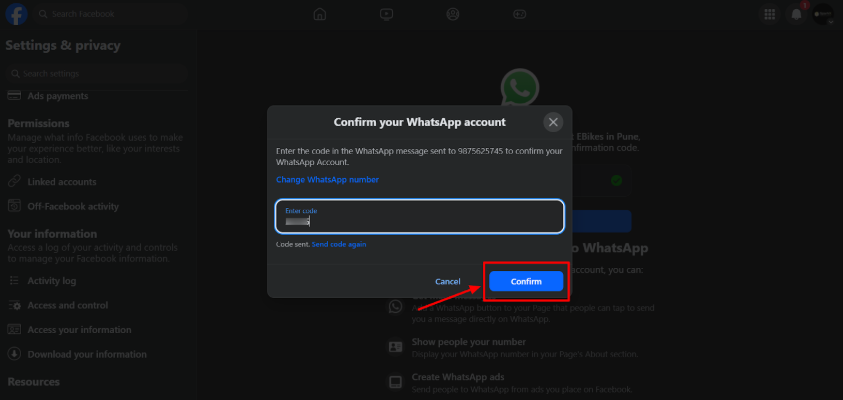Open the Groups icon in top bar

(453, 14)
